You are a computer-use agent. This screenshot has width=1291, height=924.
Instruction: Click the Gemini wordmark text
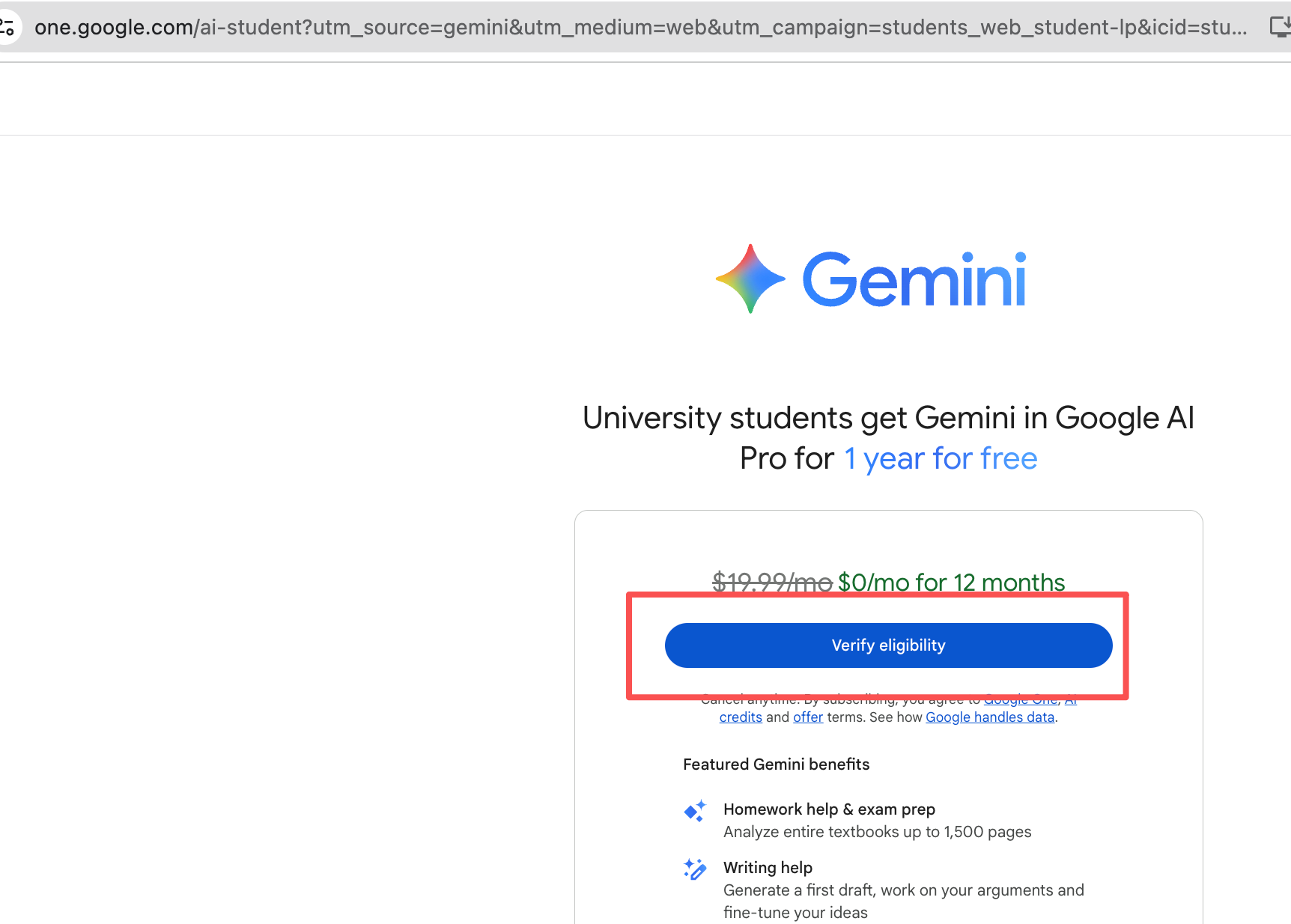tap(914, 279)
